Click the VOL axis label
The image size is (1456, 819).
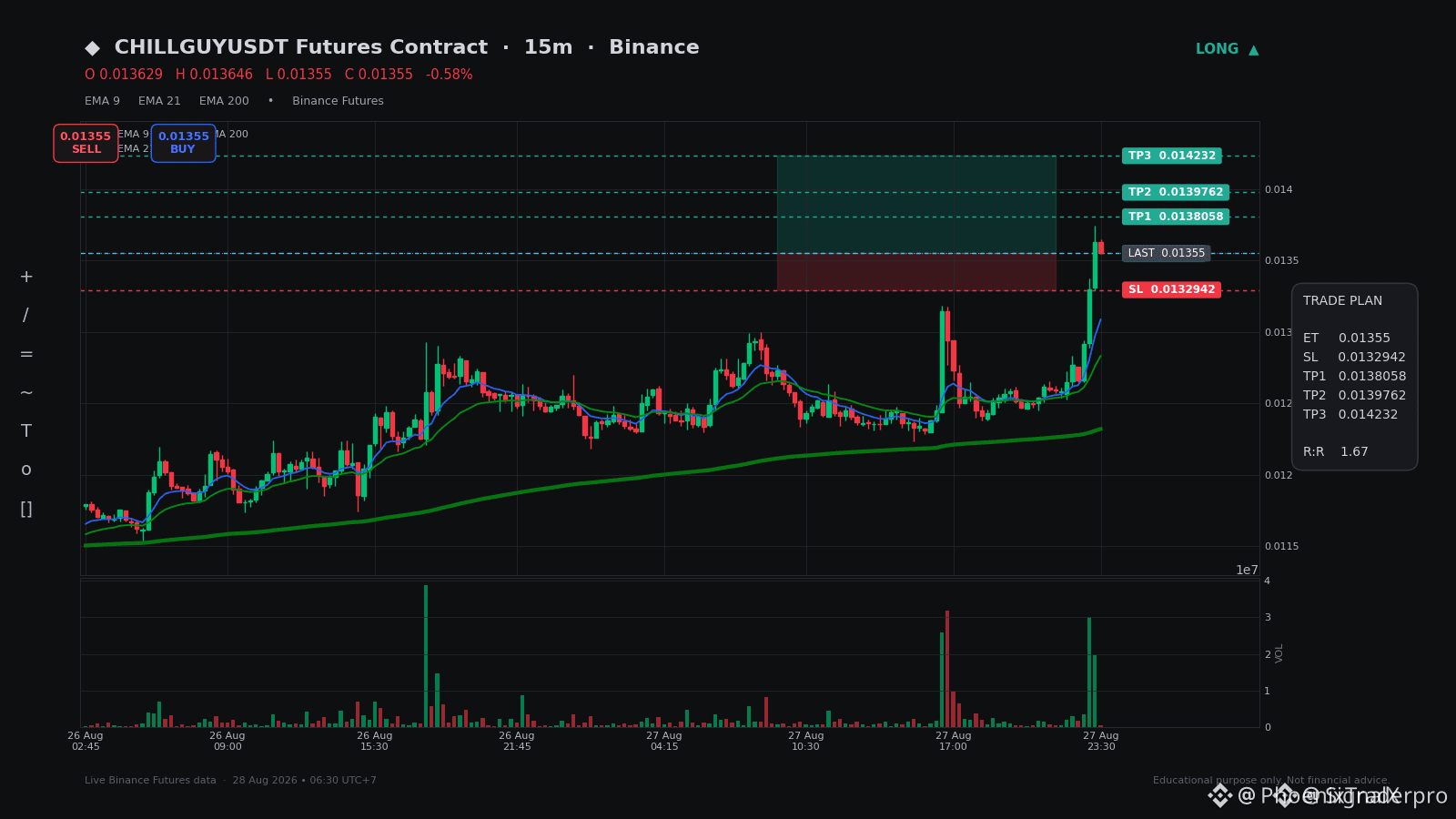[1279, 653]
